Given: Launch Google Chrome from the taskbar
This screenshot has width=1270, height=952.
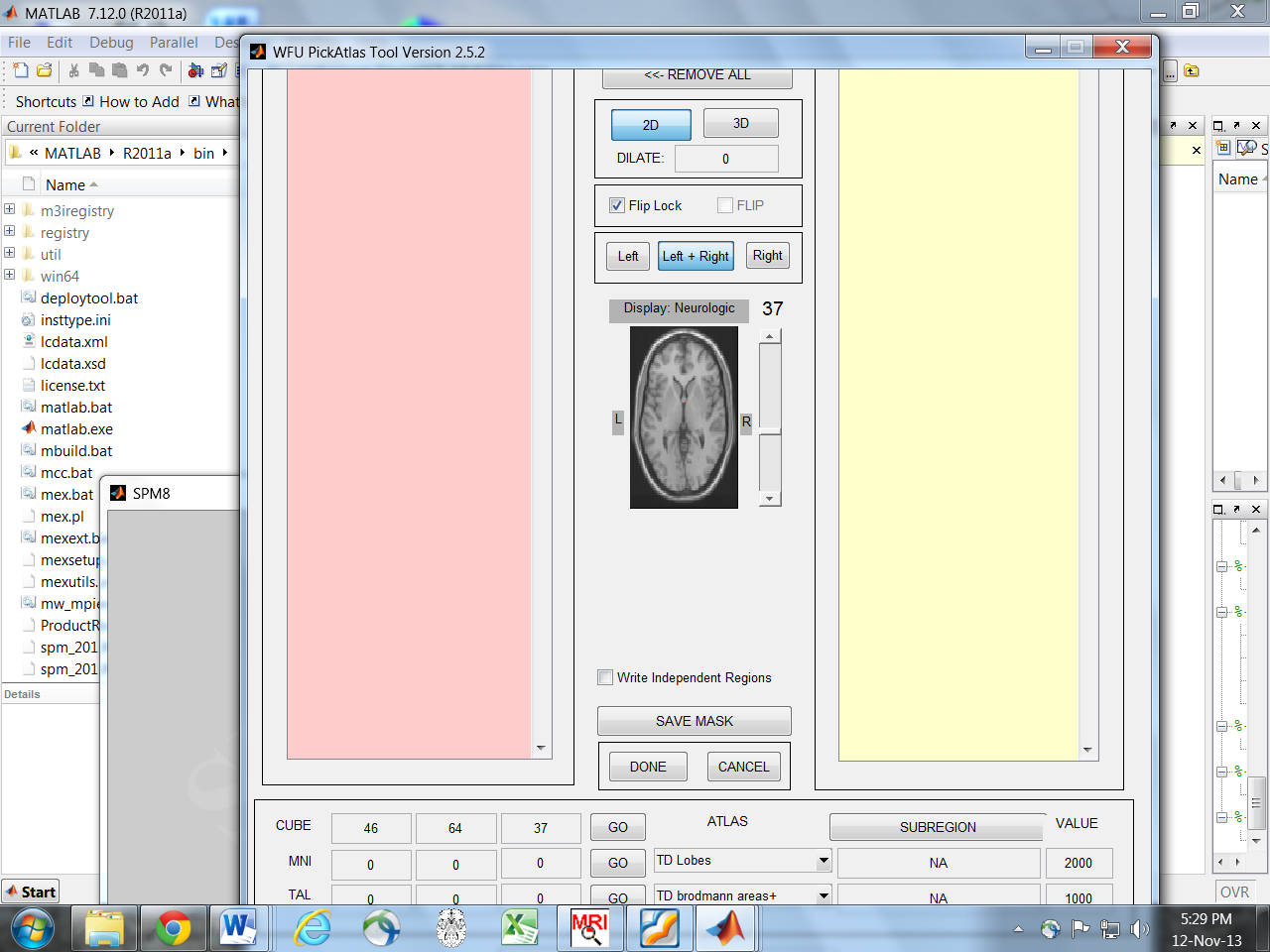Looking at the screenshot, I should pos(173,929).
